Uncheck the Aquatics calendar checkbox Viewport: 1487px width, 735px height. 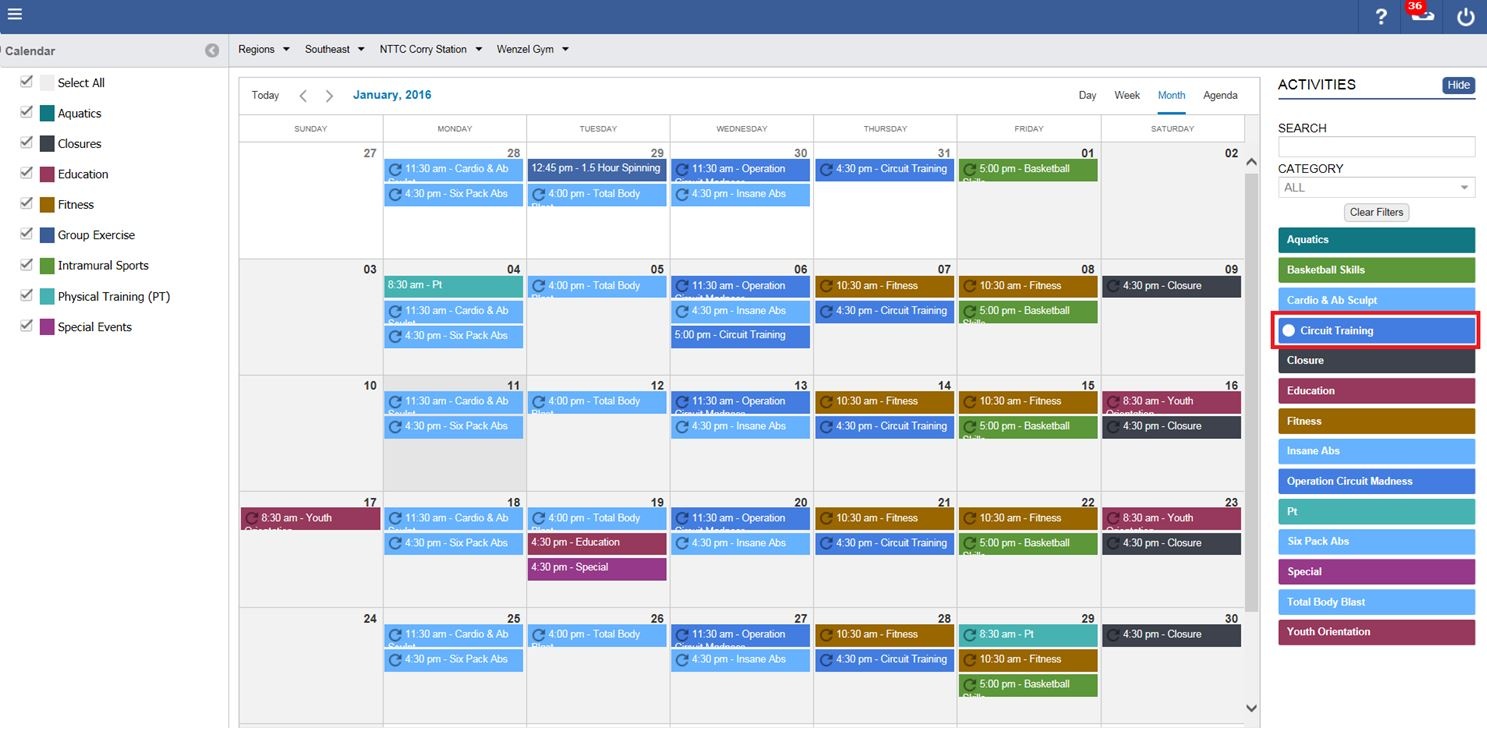[x=27, y=113]
